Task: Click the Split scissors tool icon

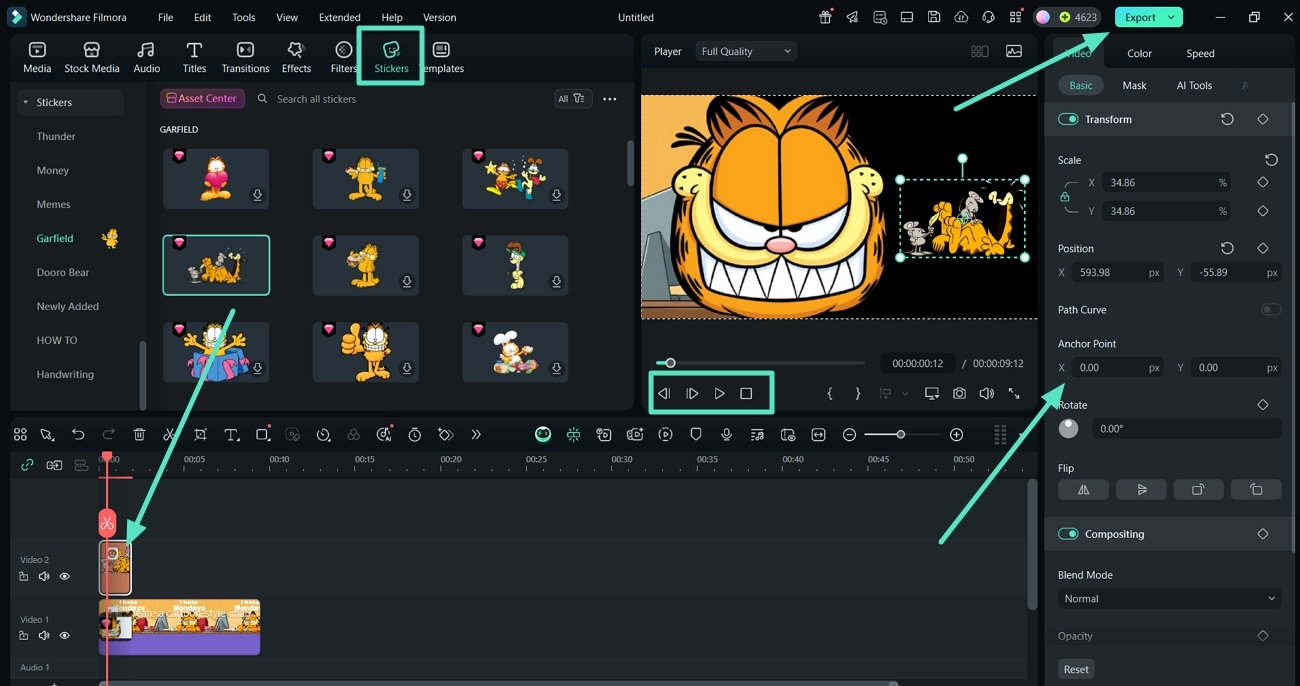Action: point(169,435)
